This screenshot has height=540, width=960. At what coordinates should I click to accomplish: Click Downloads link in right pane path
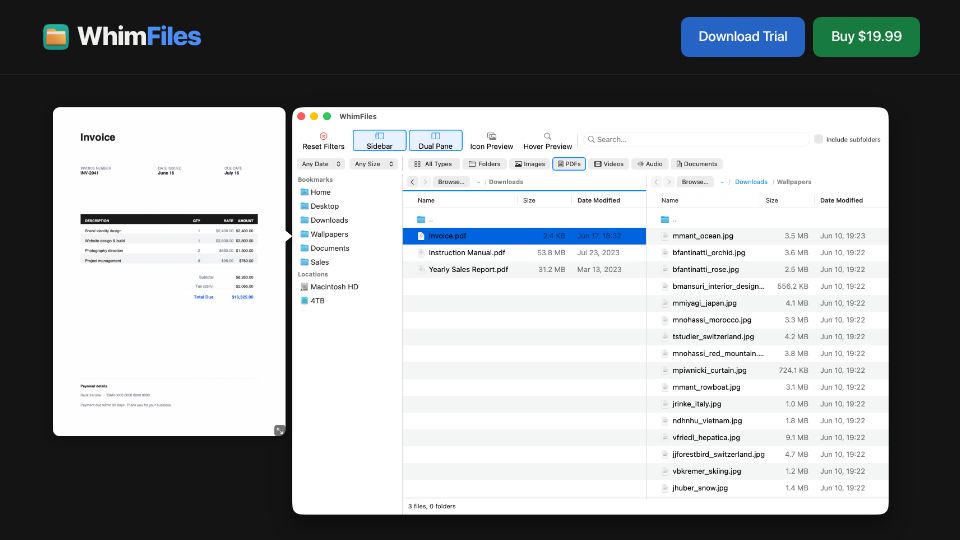coord(751,182)
